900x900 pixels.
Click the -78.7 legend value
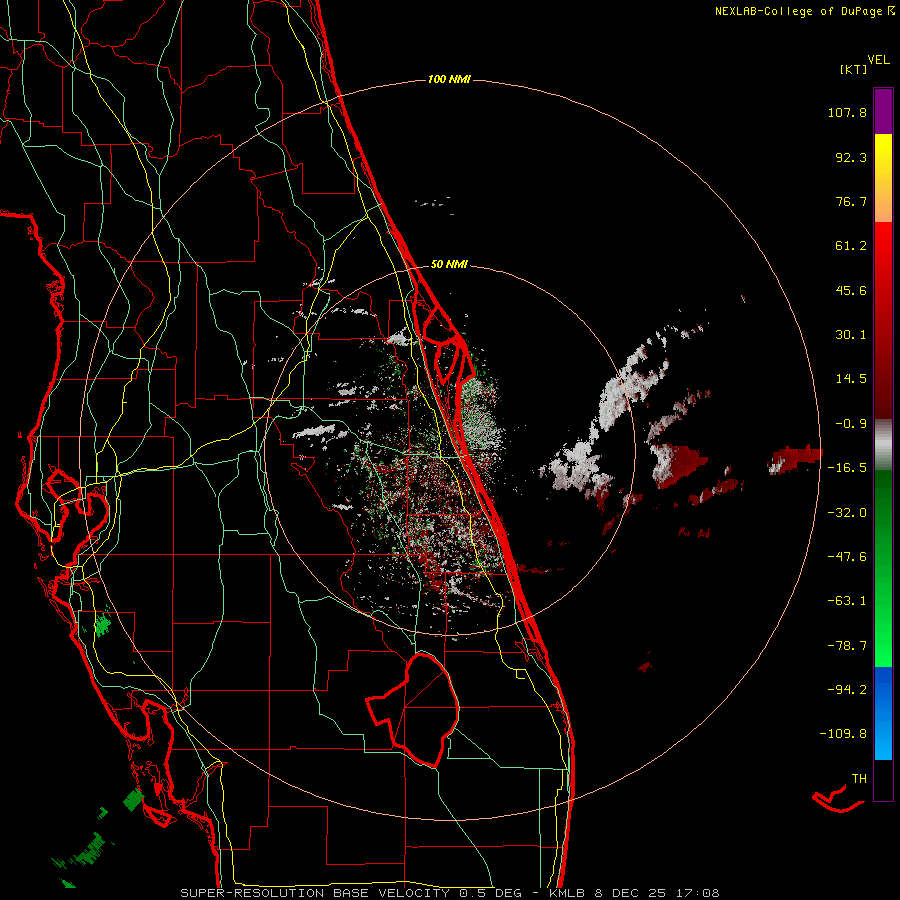point(847,646)
